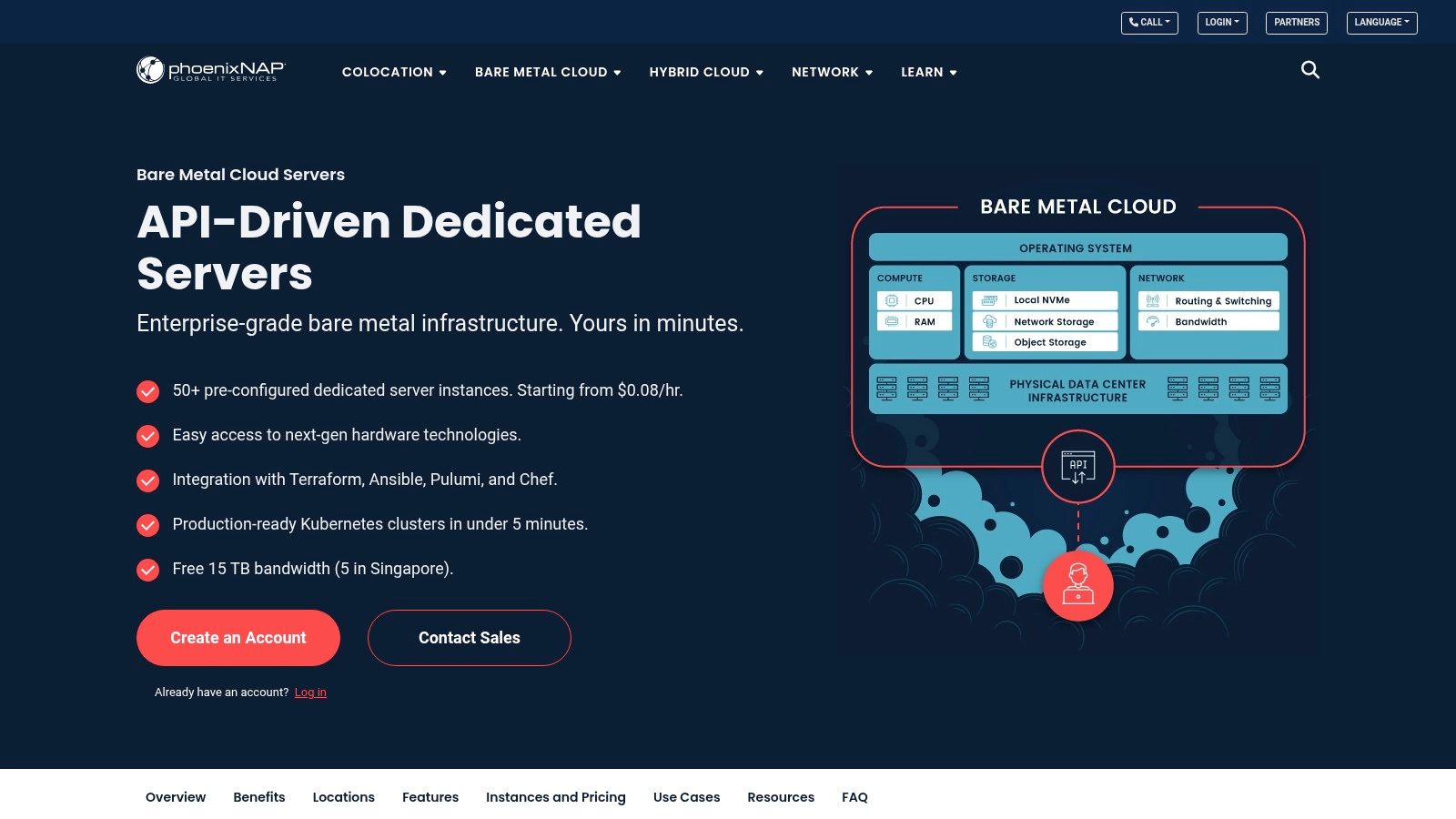Image resolution: width=1456 pixels, height=819 pixels.
Task: Click the Contact Sales button
Action: pyautogui.click(x=469, y=638)
